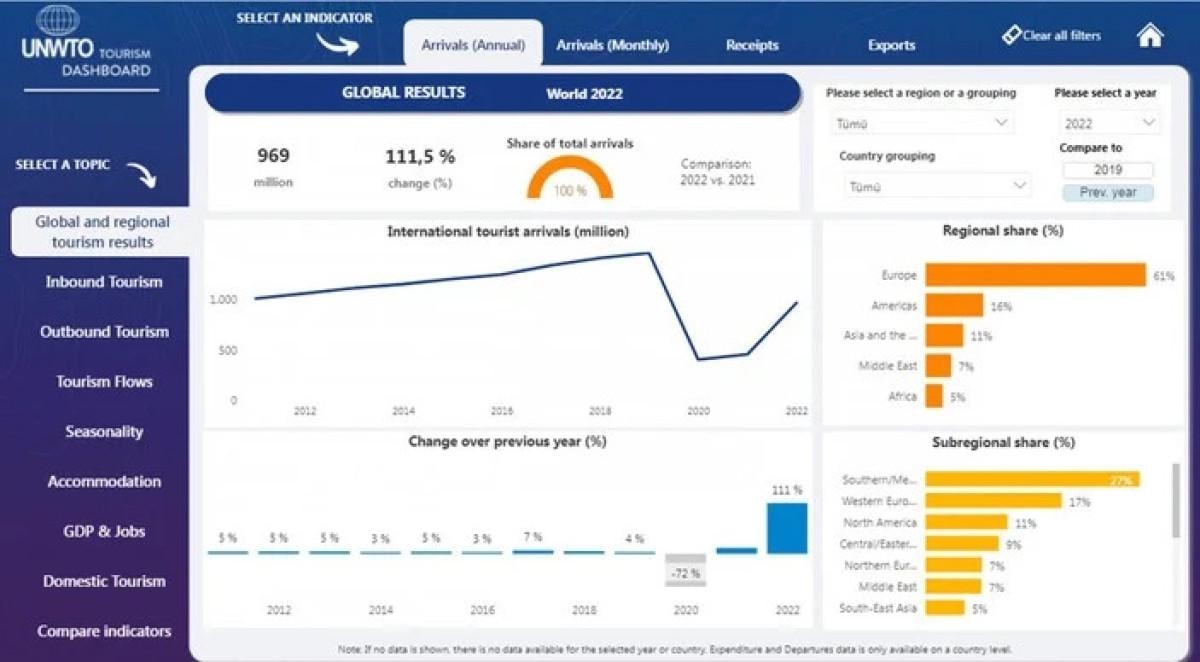The width and height of the screenshot is (1200, 662).
Task: Open the Inbound Tourism topic
Action: (104, 282)
